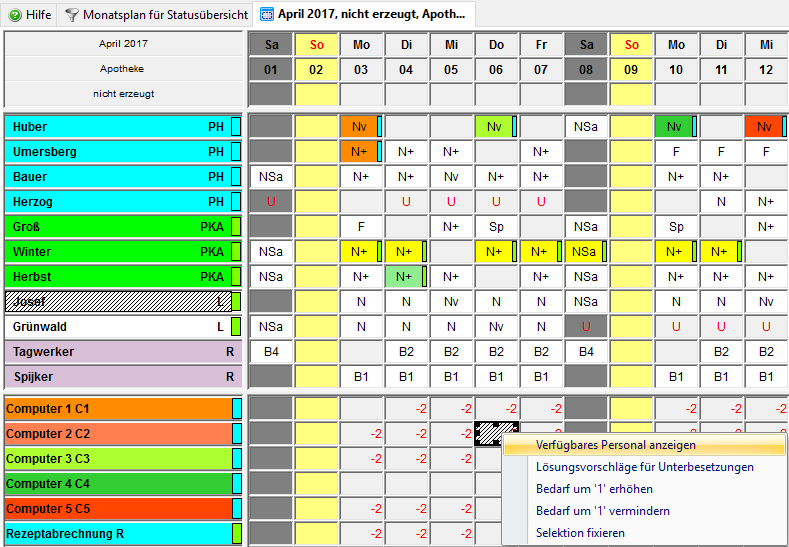Click the green color marker beside Groß
The image size is (789, 547).
pos(236,227)
